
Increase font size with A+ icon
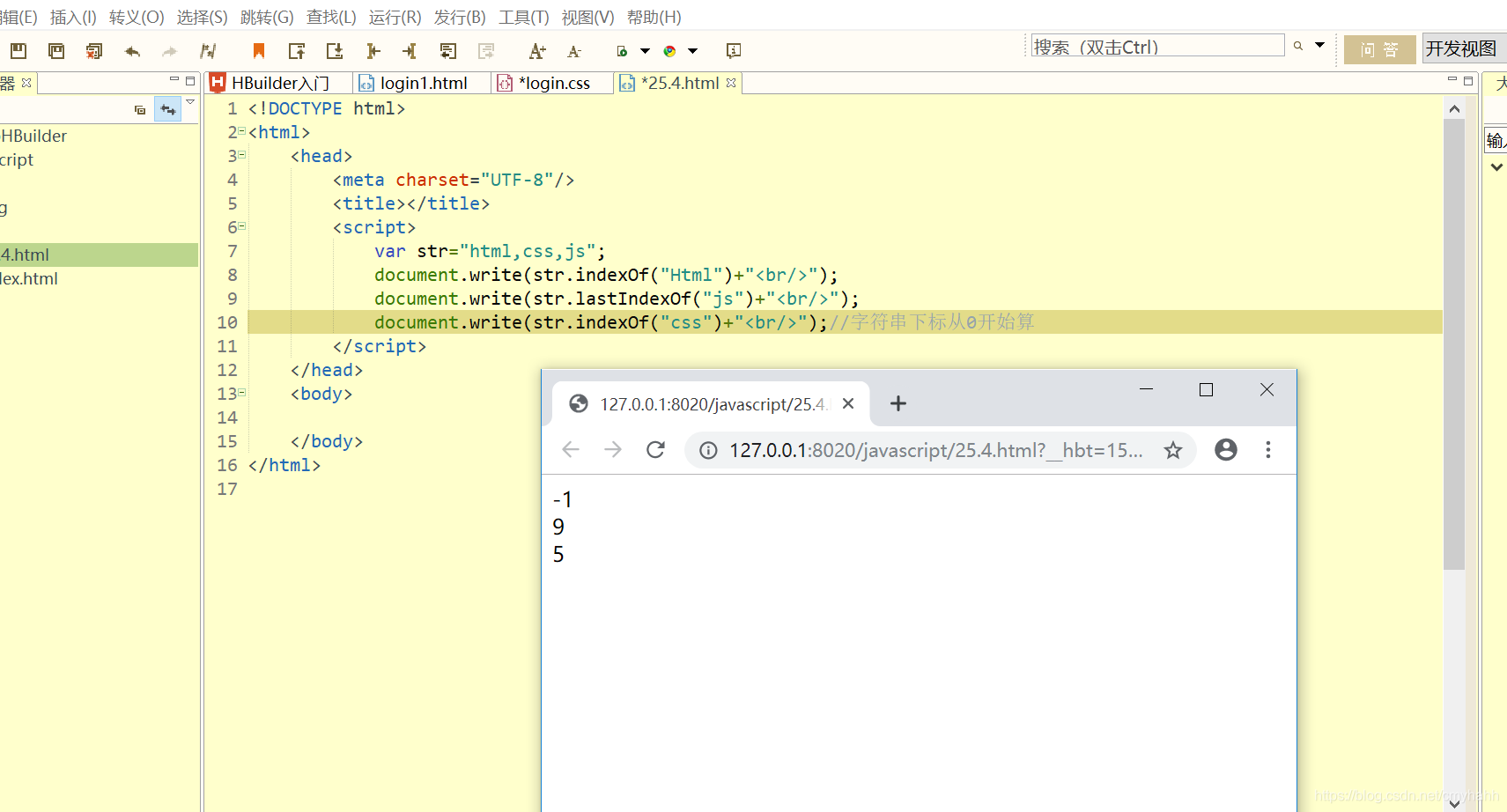click(537, 51)
